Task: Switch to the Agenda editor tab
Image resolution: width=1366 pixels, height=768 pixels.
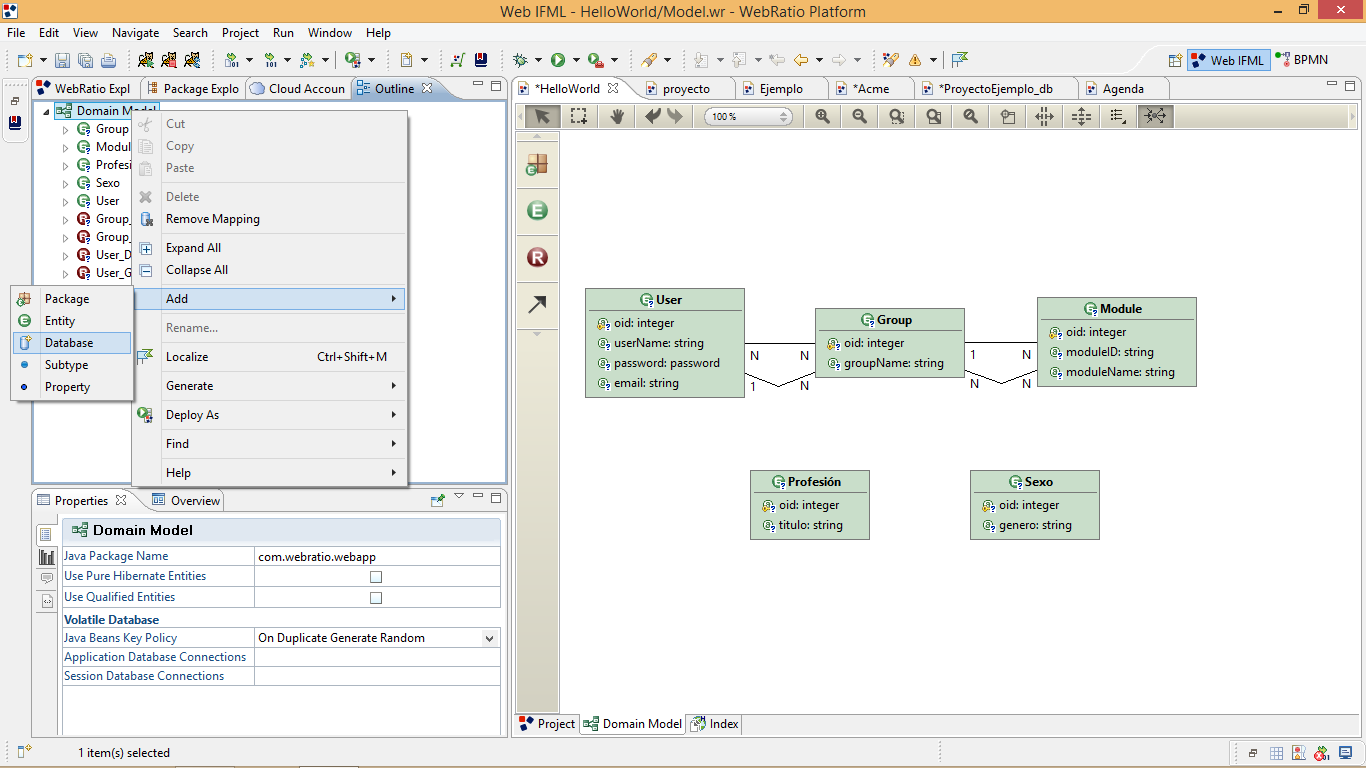Action: (x=1123, y=88)
